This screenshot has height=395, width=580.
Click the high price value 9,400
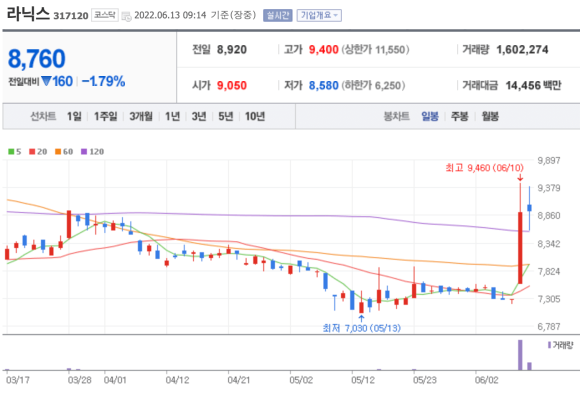pyautogui.click(x=324, y=50)
